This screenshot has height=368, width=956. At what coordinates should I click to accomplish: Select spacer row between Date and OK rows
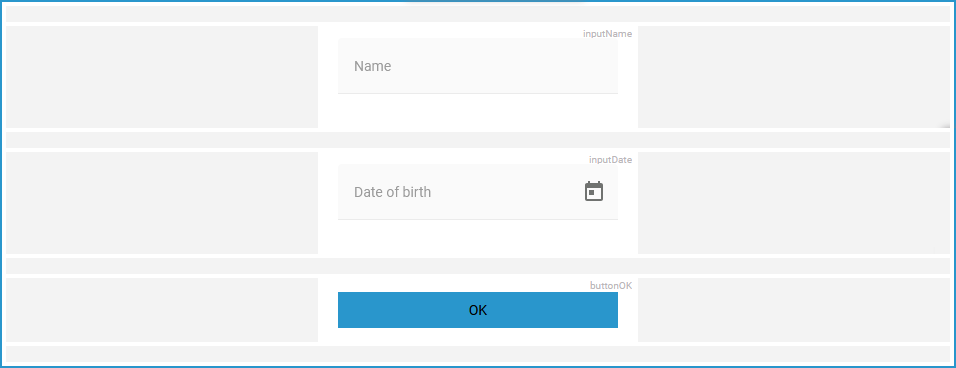478,266
